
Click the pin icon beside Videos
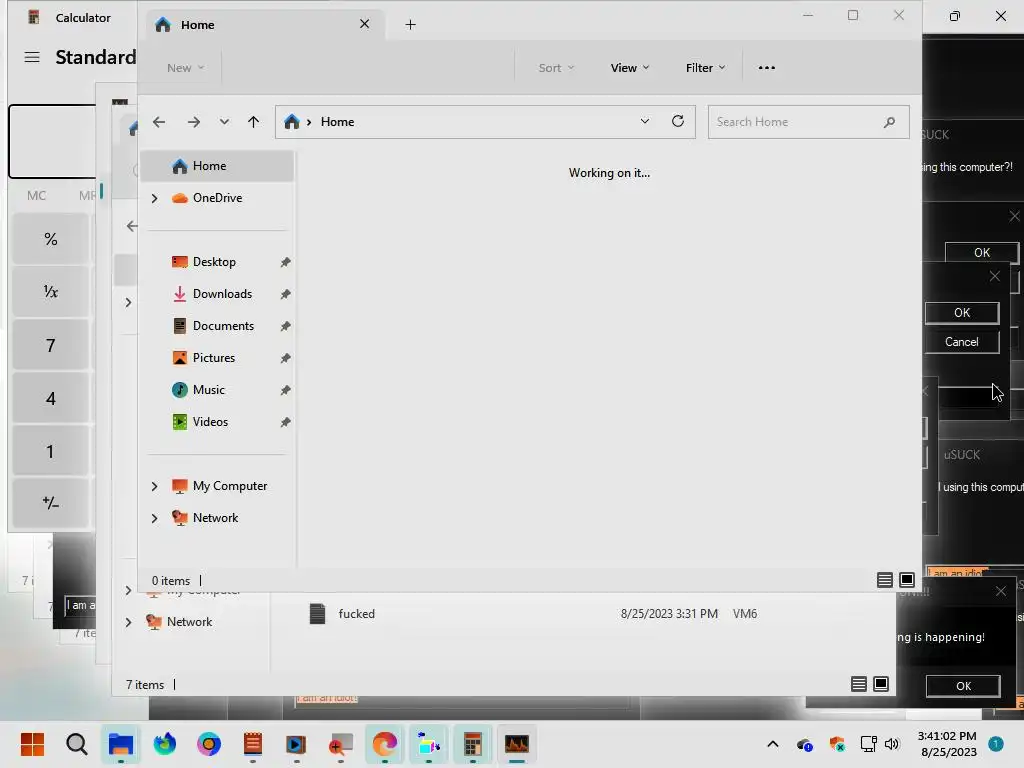pos(285,422)
